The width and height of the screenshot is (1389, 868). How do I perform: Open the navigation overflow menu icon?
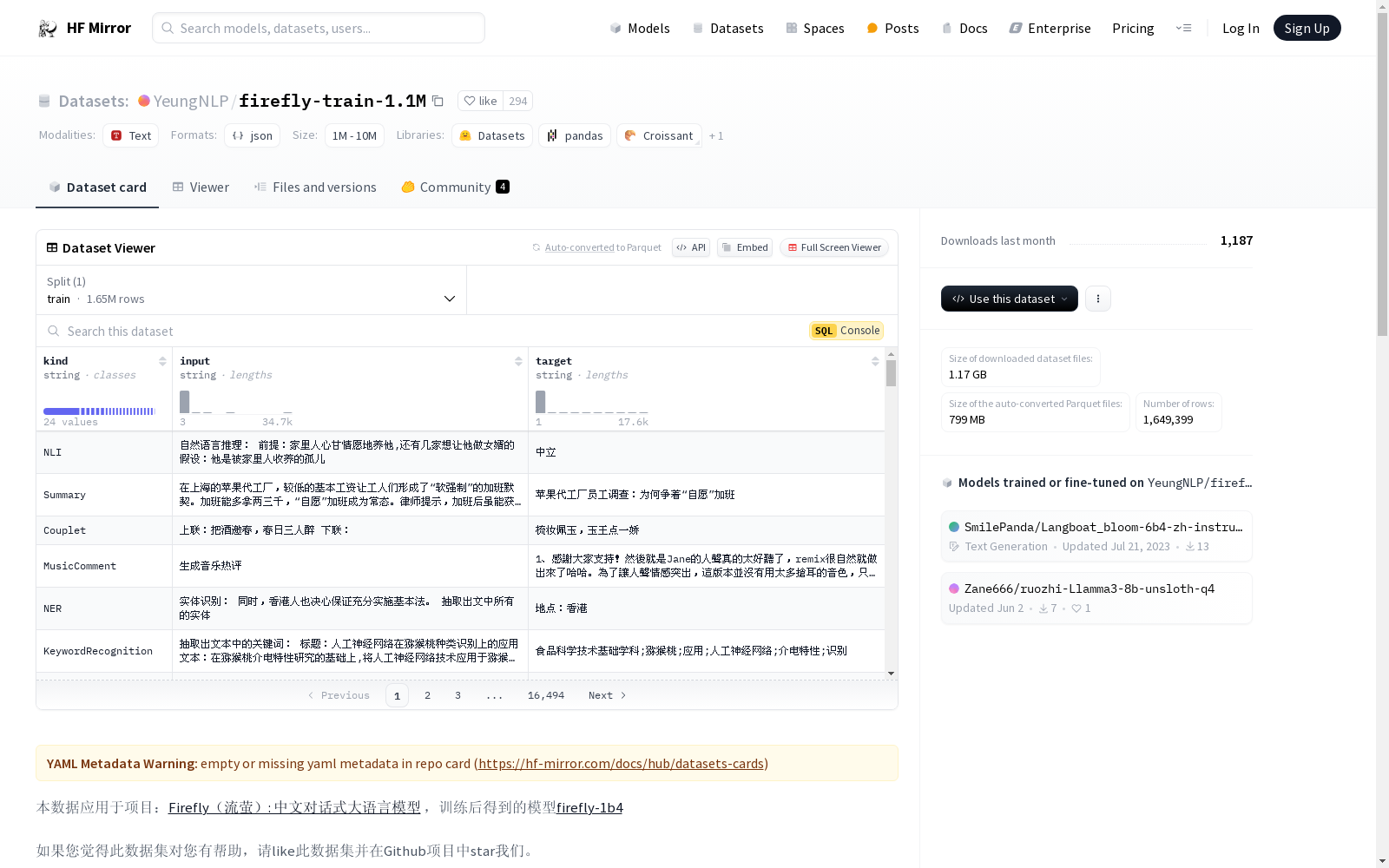click(1183, 28)
